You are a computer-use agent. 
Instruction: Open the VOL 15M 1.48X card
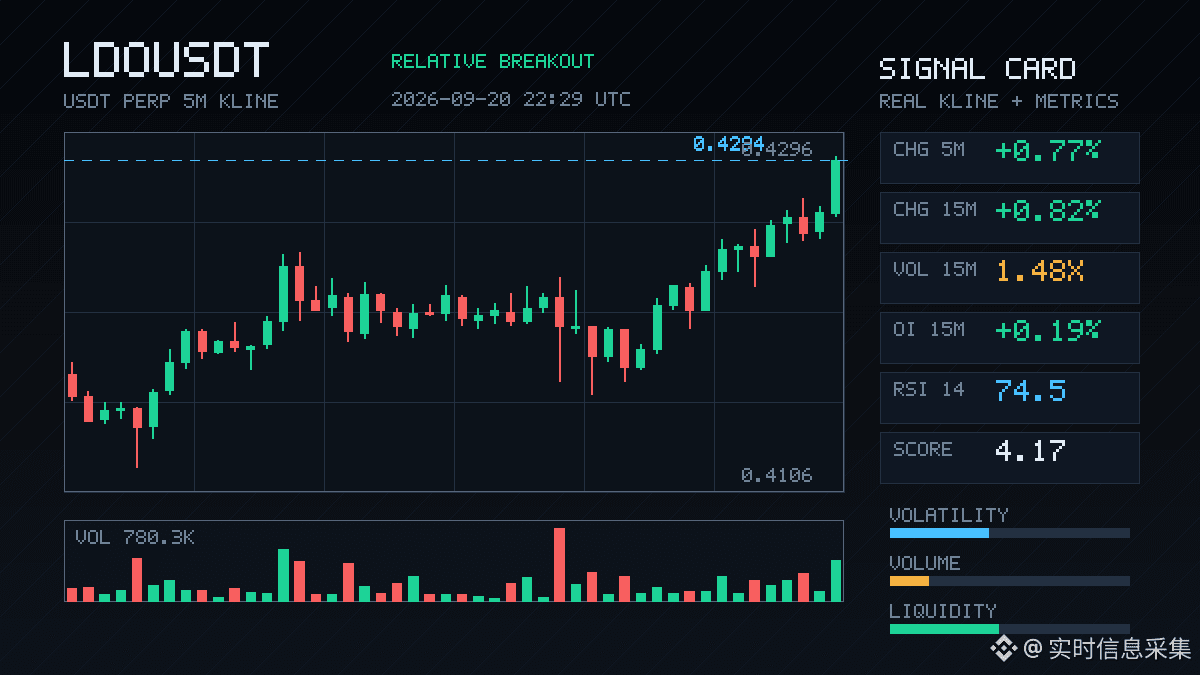(x=1009, y=278)
